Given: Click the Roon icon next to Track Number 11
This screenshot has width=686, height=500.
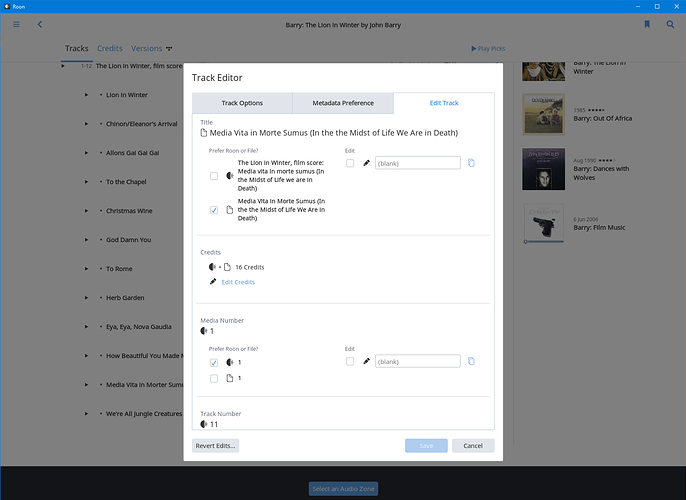Looking at the screenshot, I should [204, 424].
